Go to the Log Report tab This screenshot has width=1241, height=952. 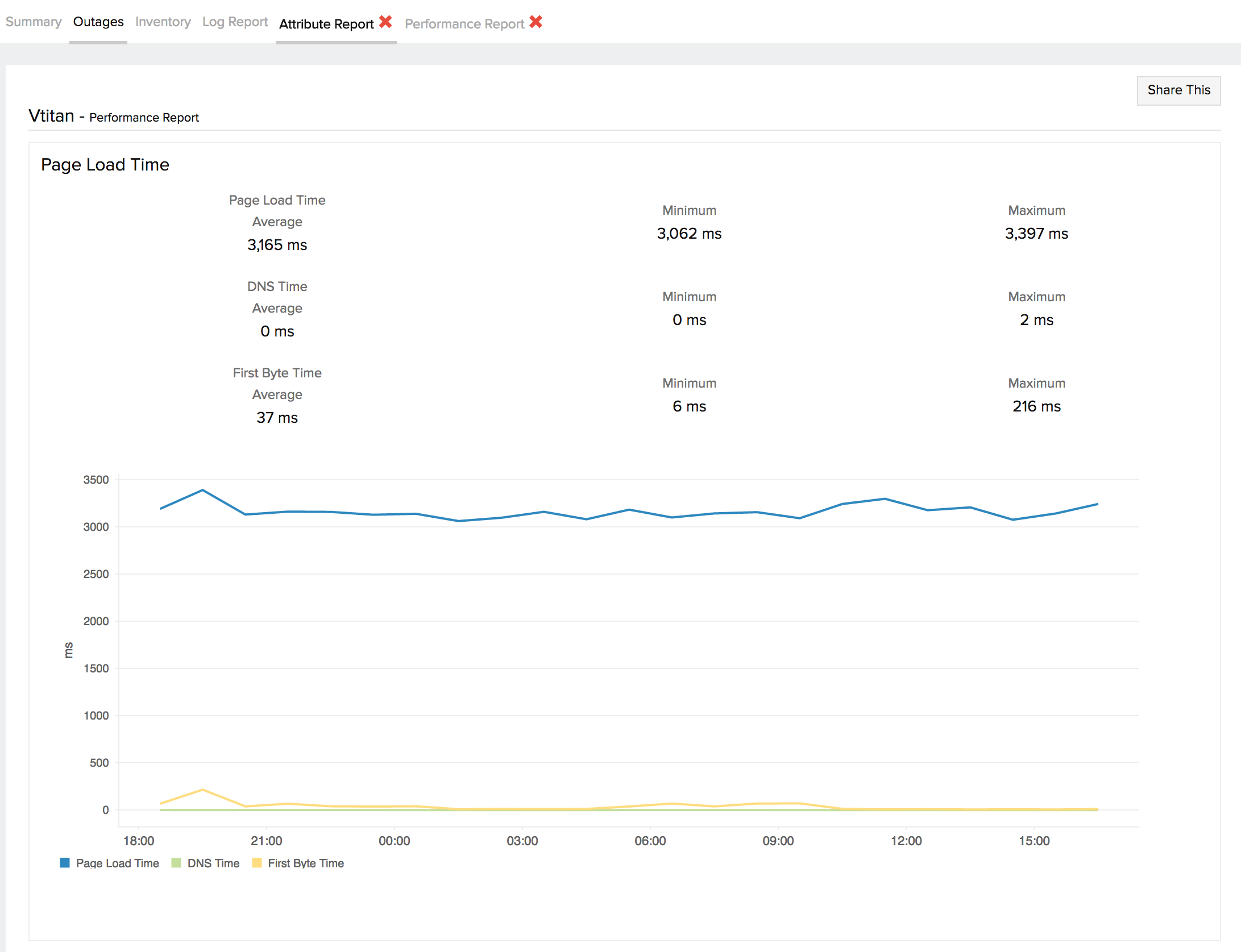[x=235, y=22]
